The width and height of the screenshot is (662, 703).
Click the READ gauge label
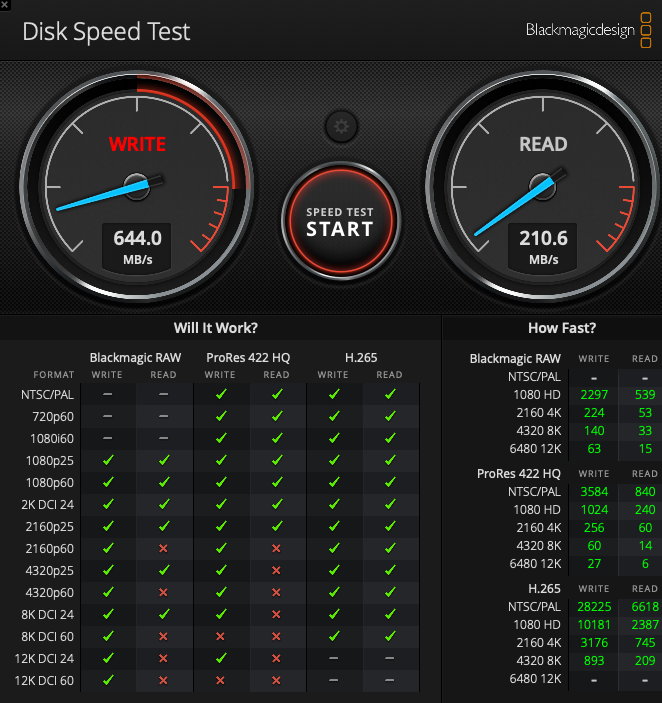(543, 144)
